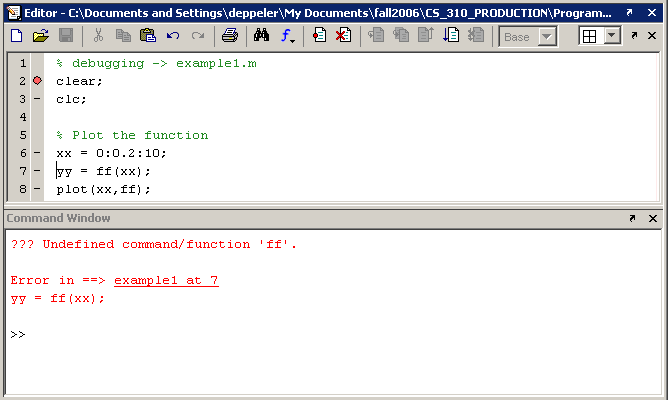Set breakpoint at line 7 dash
This screenshot has width=668, height=400.
[x=37, y=171]
